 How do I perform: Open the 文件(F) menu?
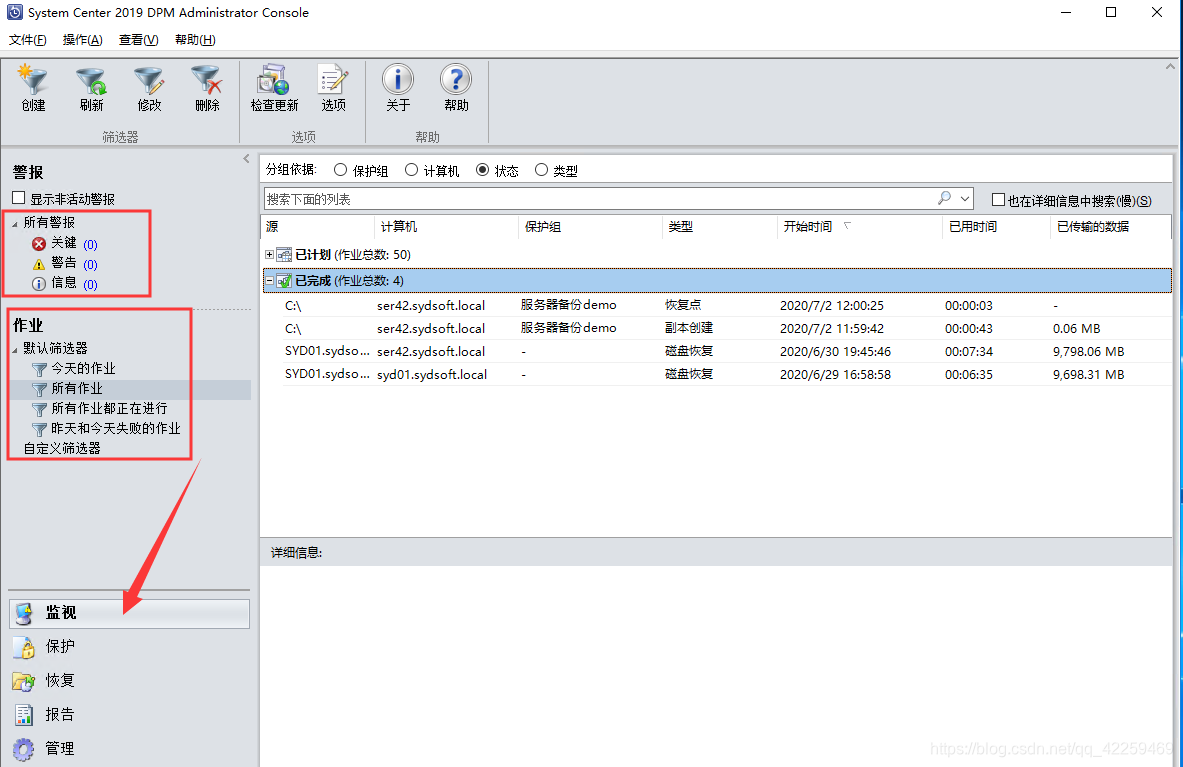coord(27,40)
